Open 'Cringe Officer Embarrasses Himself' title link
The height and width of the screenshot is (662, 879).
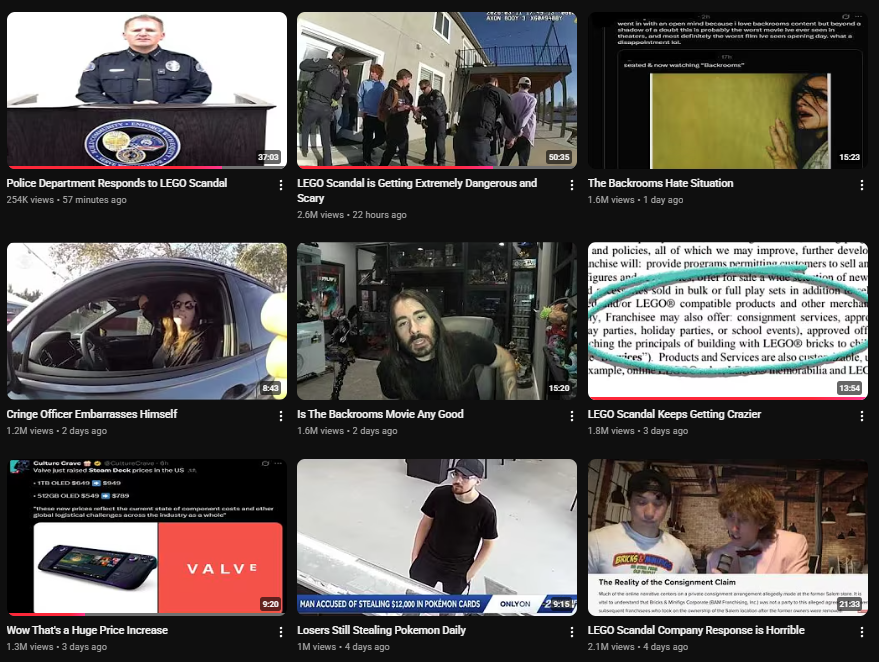(x=92, y=414)
